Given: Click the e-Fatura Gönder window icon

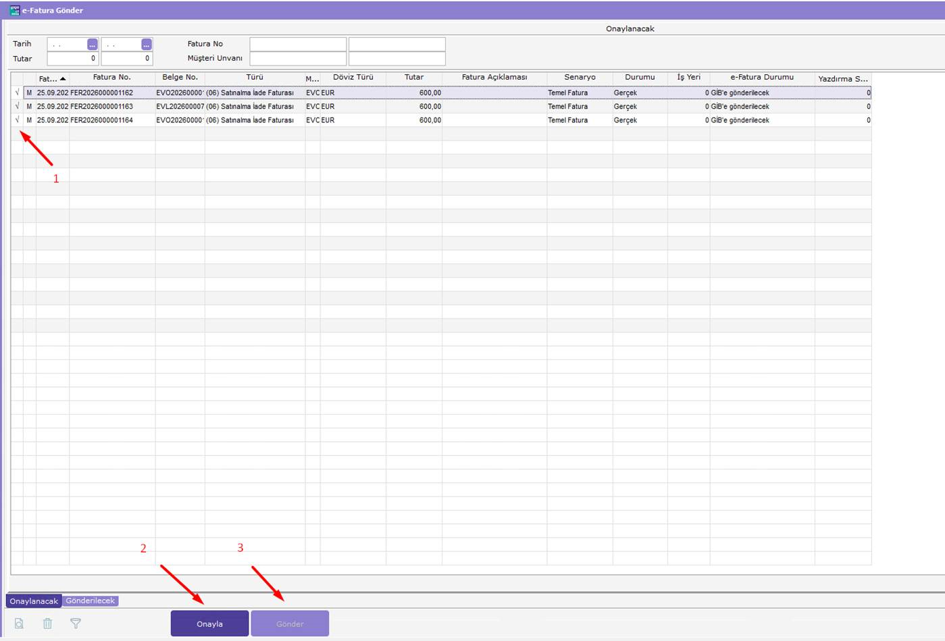Looking at the screenshot, I should [x=14, y=10].
